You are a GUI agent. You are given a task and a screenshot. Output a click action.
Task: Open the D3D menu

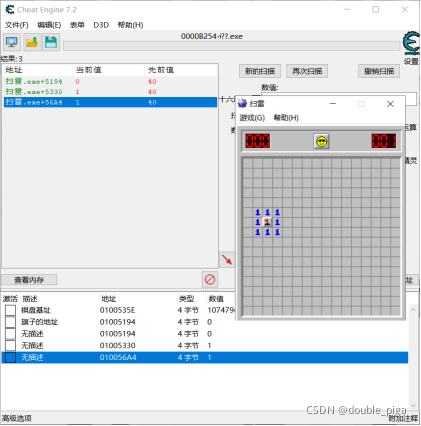click(101, 25)
